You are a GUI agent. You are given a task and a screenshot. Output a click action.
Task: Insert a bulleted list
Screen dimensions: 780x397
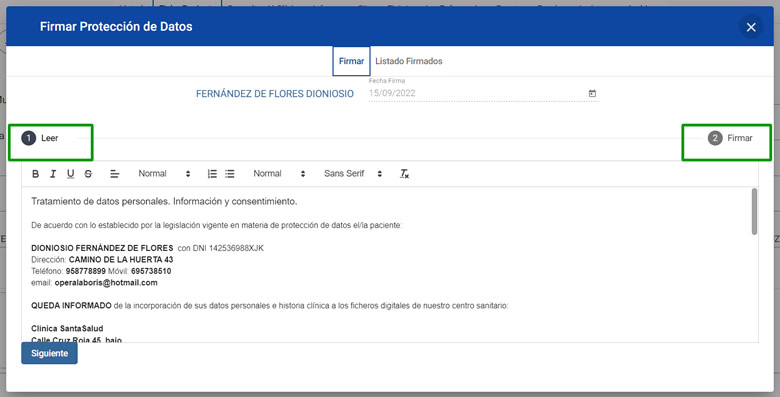pyautogui.click(x=229, y=174)
